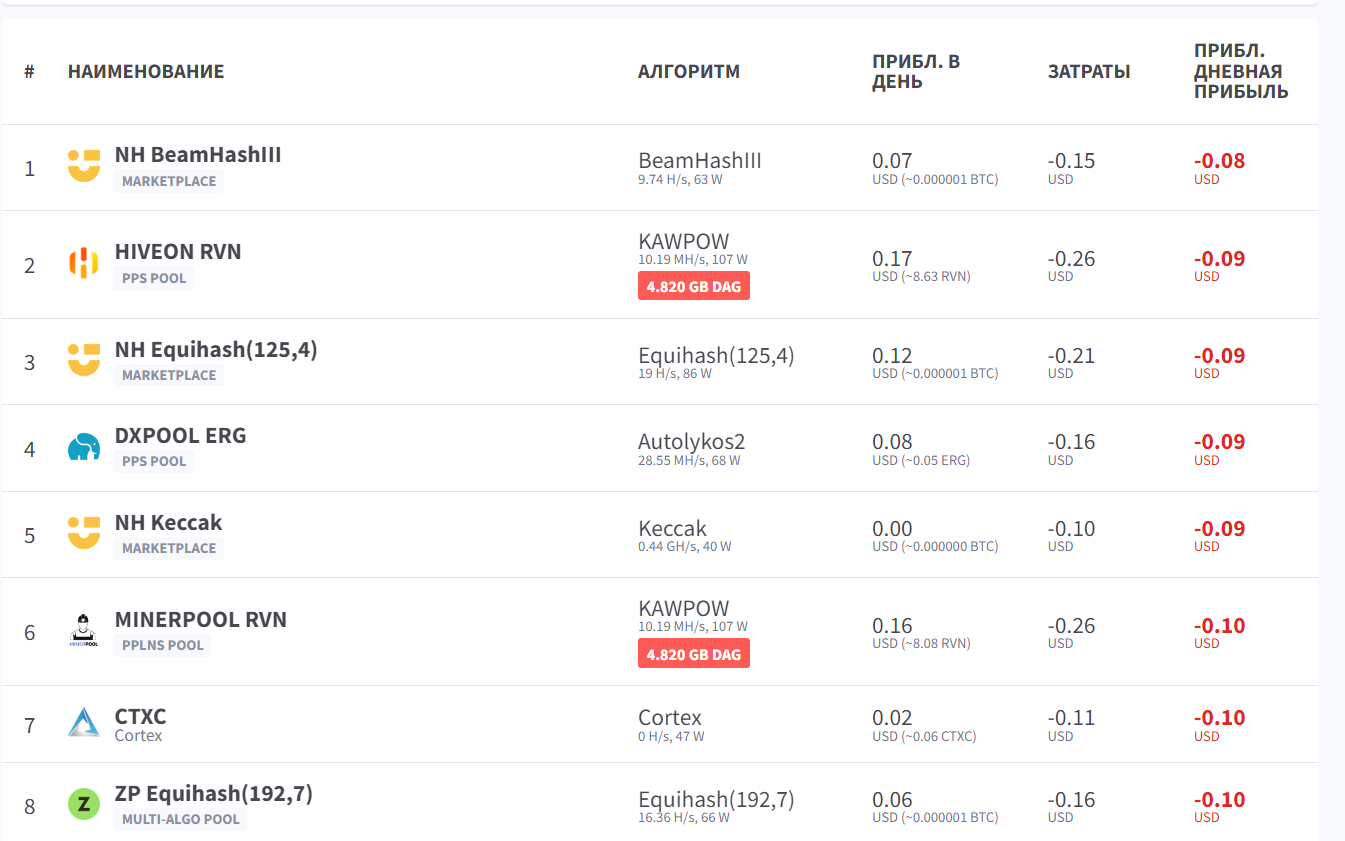
Task: Open the DXPOOL ERG entry
Action: click(180, 436)
